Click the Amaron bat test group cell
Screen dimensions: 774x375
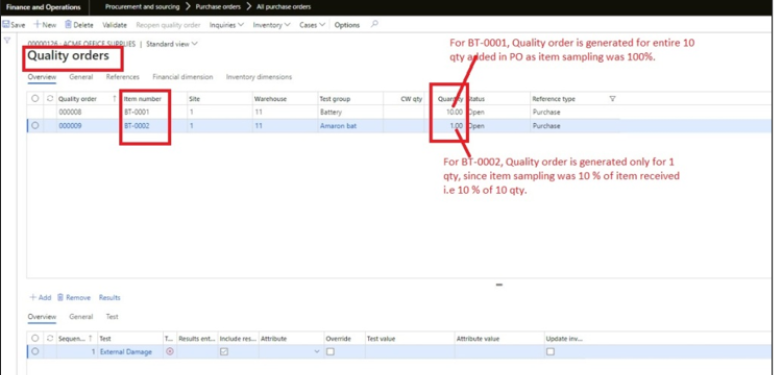(x=338, y=126)
